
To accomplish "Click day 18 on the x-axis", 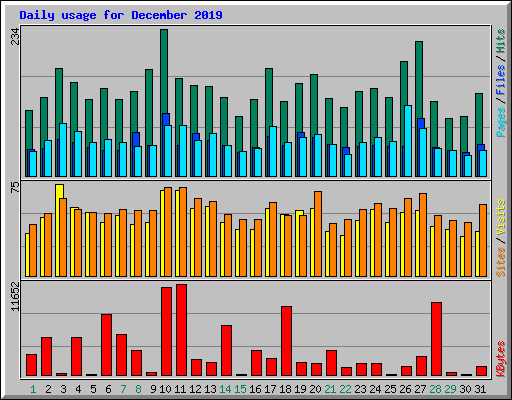I will point(285,389).
